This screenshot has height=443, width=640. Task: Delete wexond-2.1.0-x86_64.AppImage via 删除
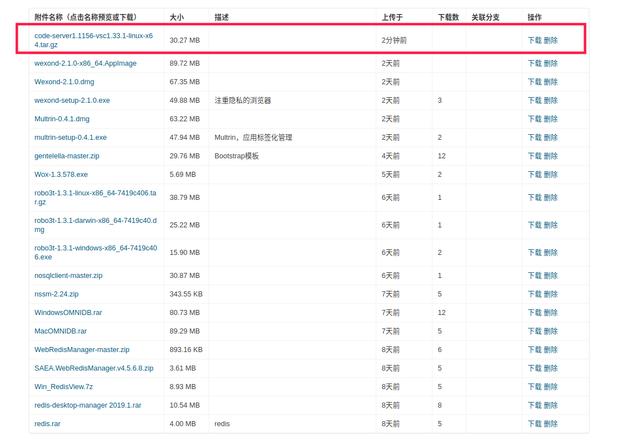(551, 63)
